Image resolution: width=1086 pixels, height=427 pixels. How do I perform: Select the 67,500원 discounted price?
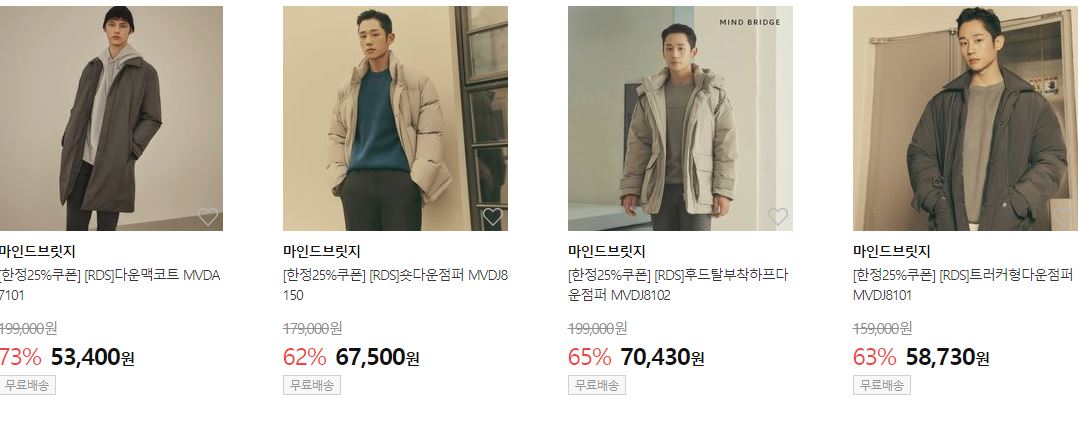(x=377, y=357)
